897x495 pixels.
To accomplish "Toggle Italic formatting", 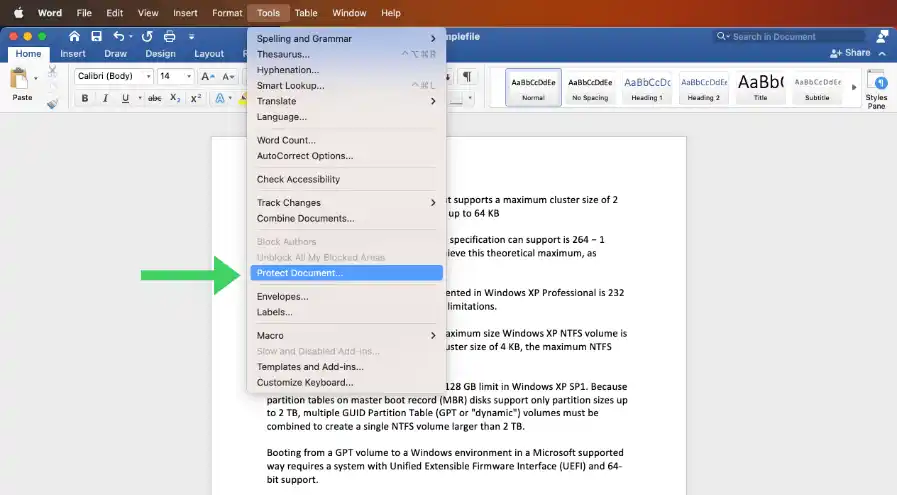I will click(105, 98).
